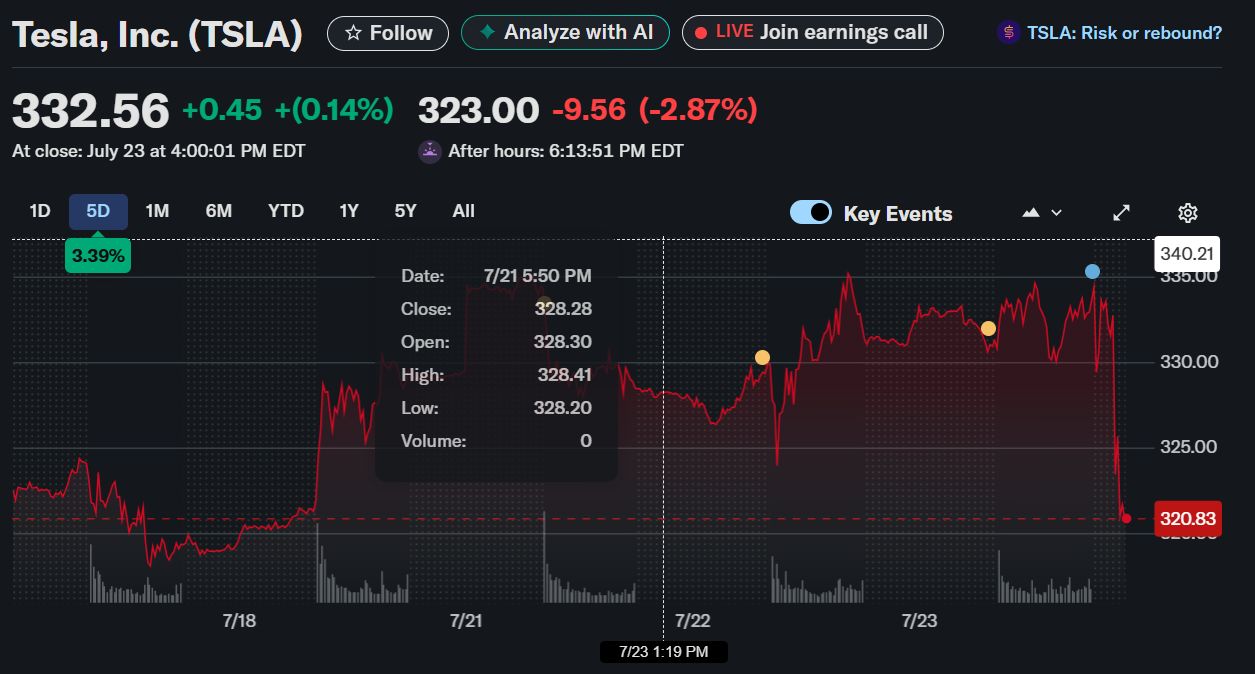The image size is (1255, 674).
Task: Toggle off the Key Events switch
Action: click(810, 212)
